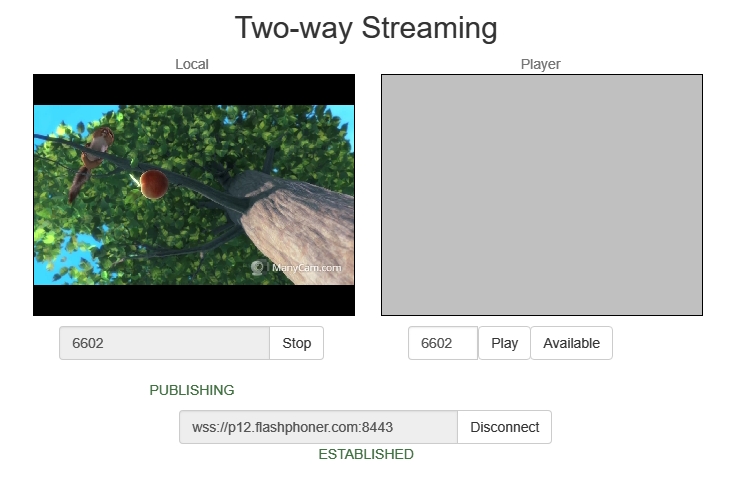Click the Two-way Streaming heading

tap(366, 28)
